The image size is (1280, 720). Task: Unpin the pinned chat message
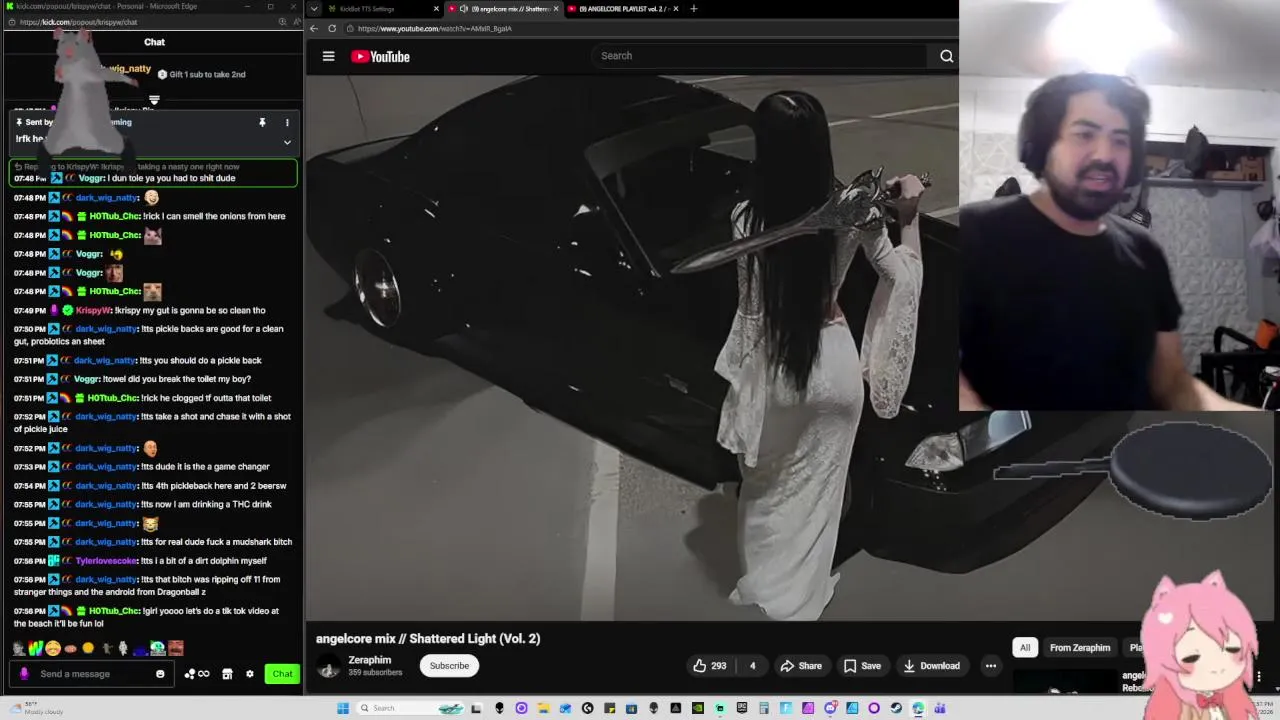click(x=262, y=123)
